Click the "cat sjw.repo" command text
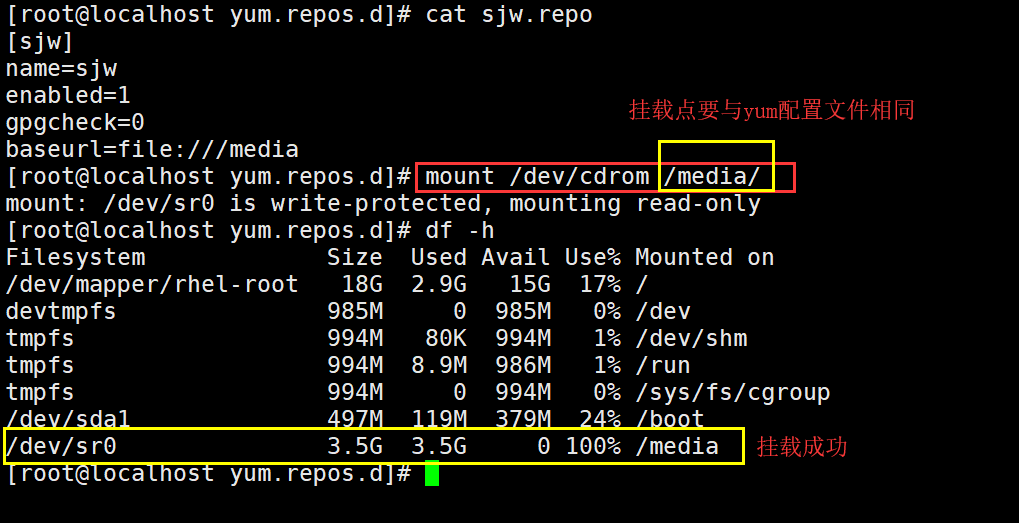The width and height of the screenshot is (1019, 523). (x=509, y=14)
